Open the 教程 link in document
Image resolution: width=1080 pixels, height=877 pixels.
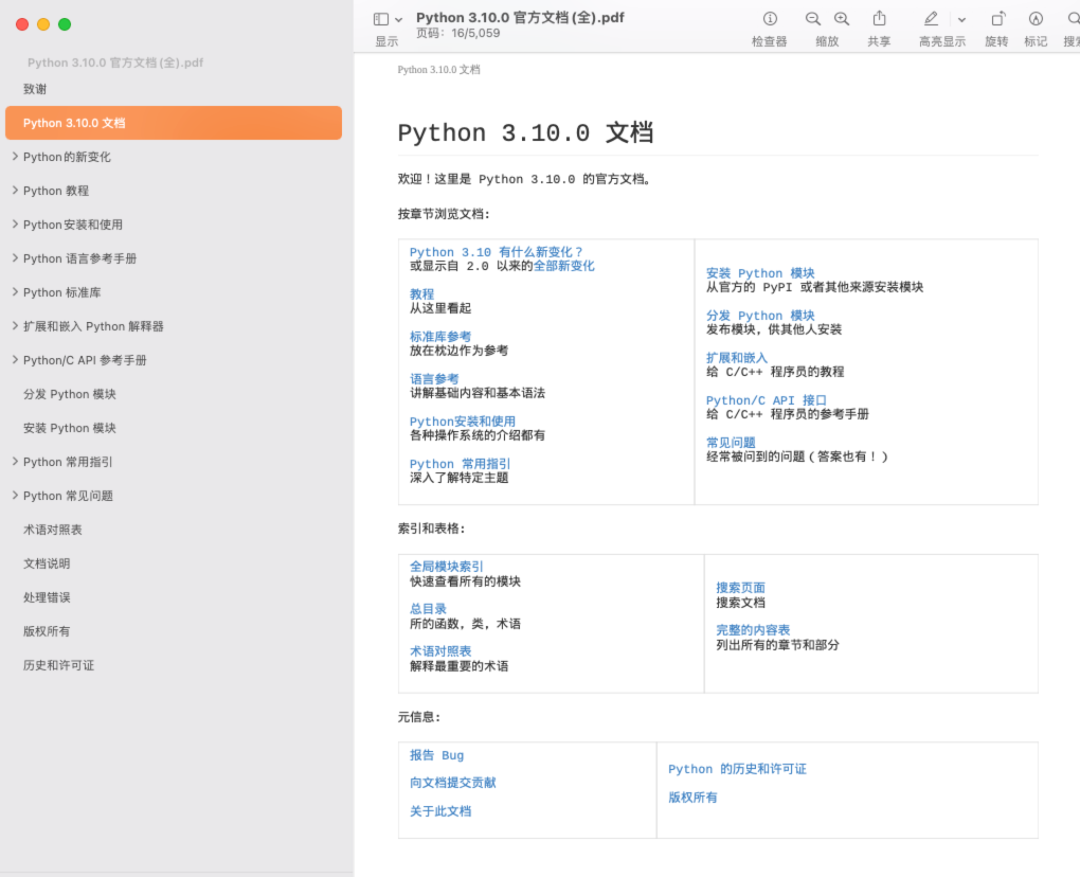pyautogui.click(x=422, y=294)
